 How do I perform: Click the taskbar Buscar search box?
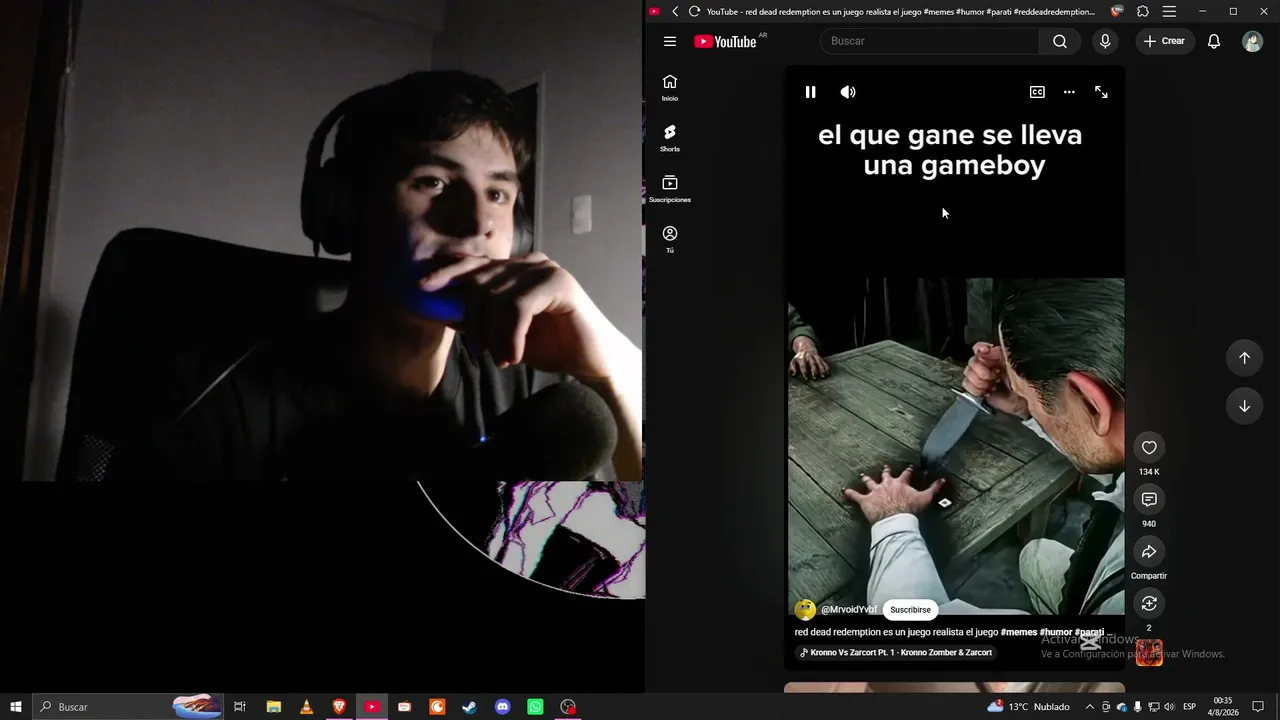(128, 707)
